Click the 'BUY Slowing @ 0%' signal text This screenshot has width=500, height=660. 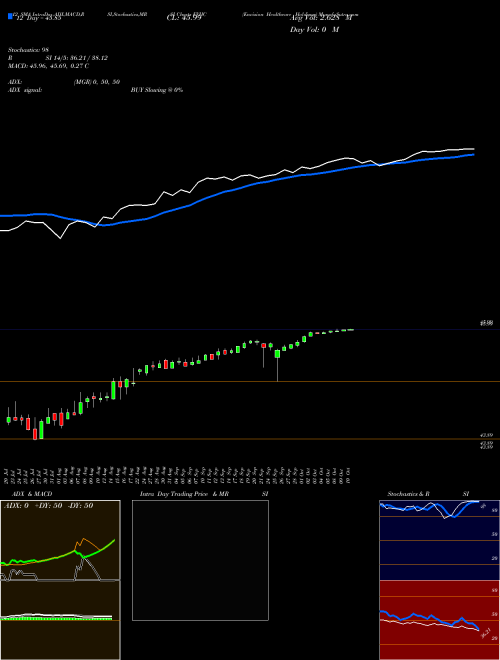tap(157, 90)
